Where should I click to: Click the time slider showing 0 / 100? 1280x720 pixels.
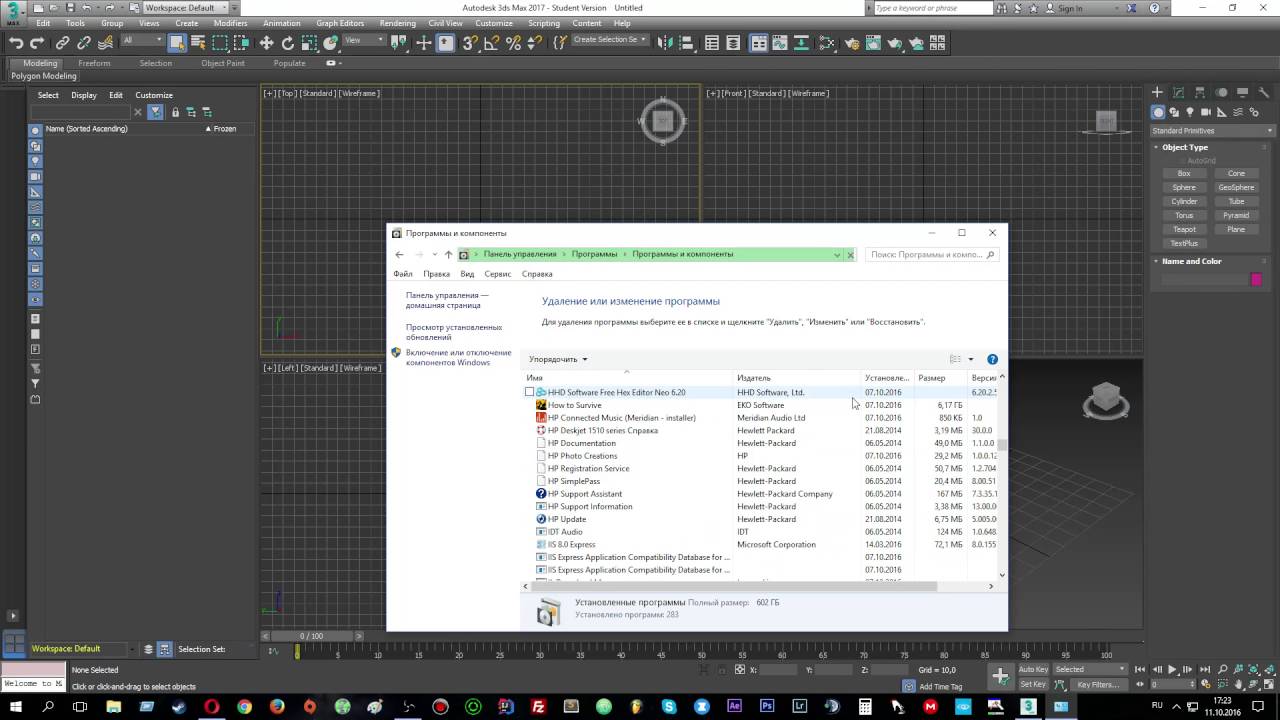311,636
